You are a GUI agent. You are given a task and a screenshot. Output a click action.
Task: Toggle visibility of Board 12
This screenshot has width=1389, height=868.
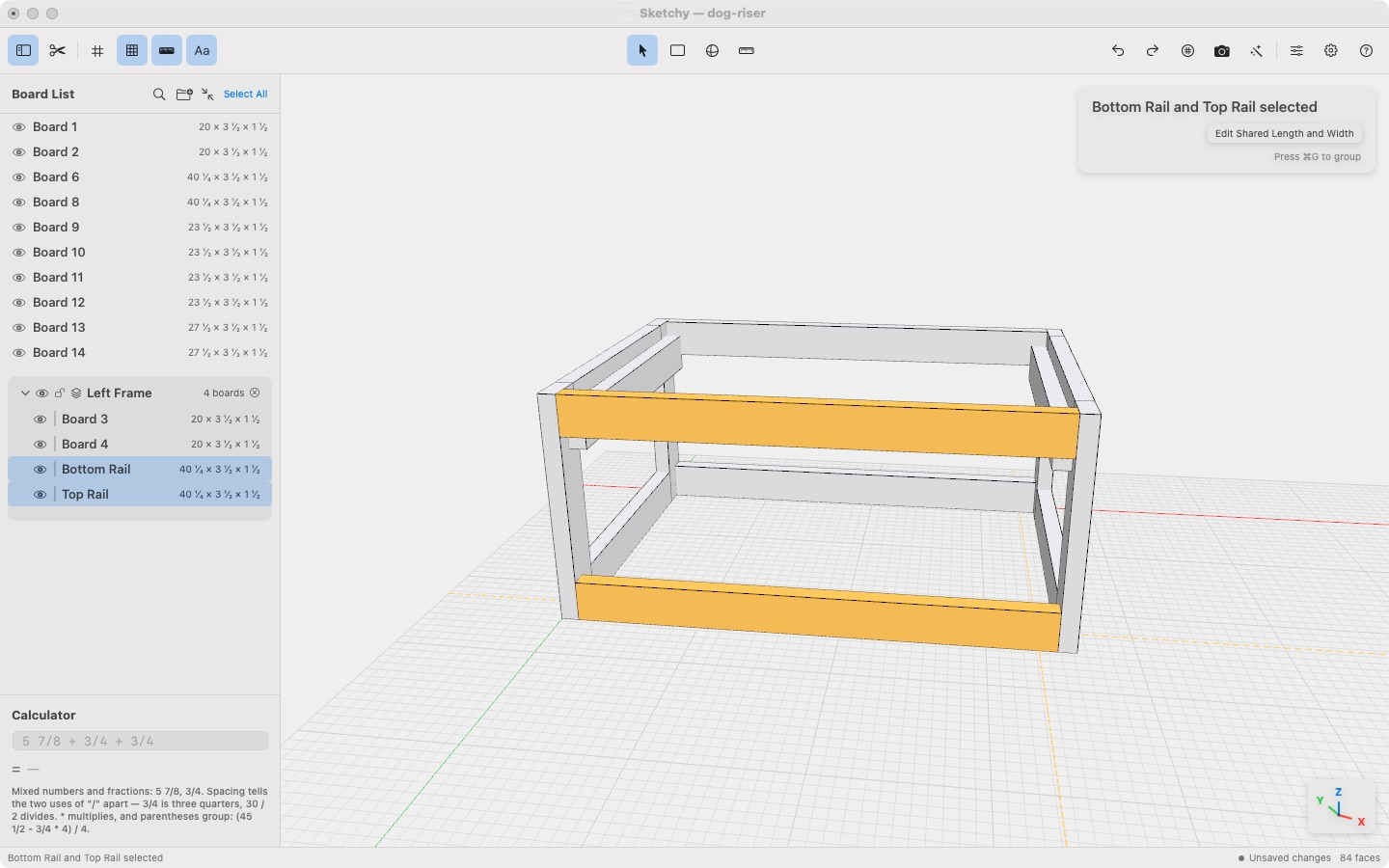click(18, 302)
